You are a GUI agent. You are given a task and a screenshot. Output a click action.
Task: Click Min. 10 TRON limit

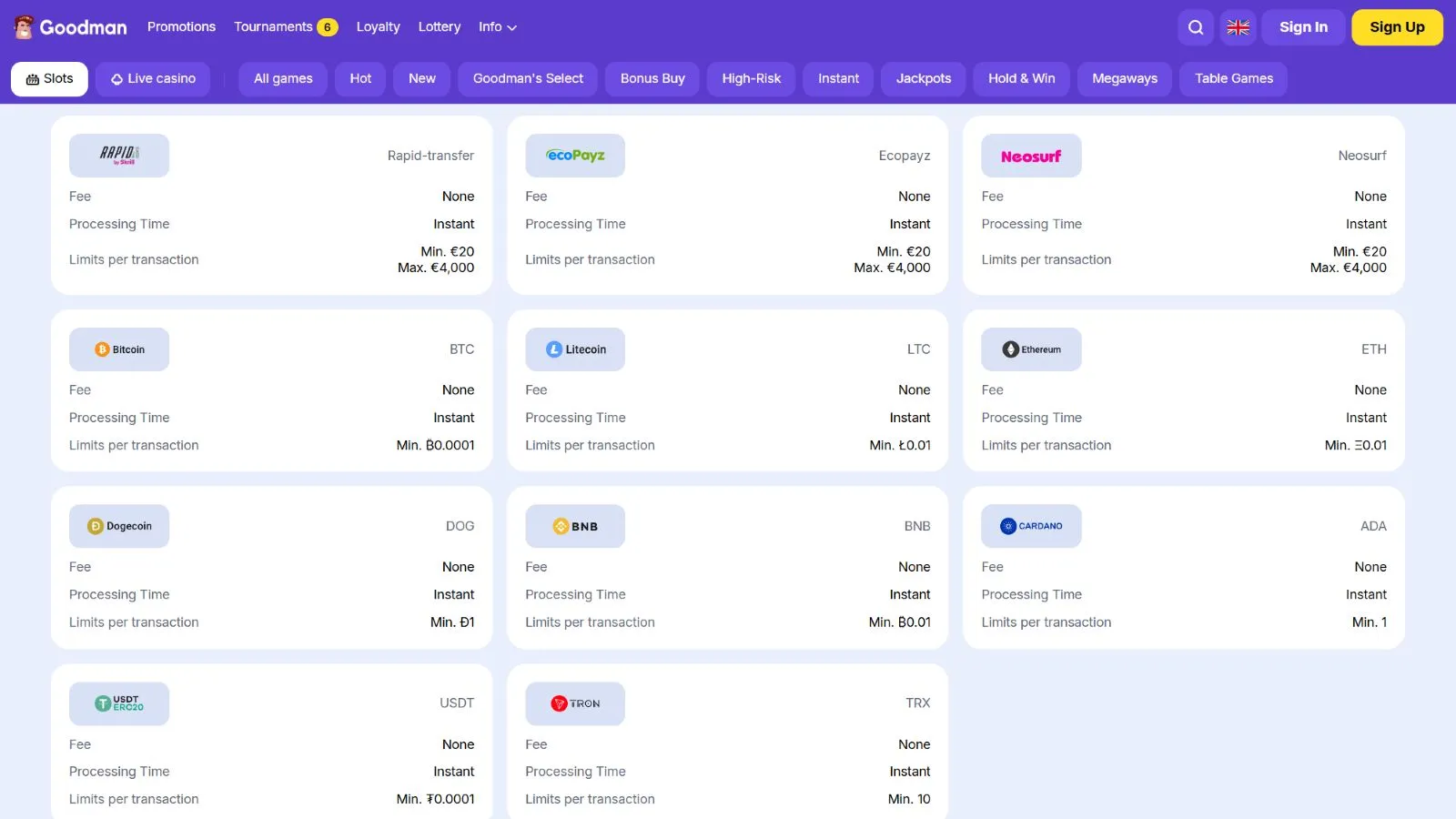[909, 799]
